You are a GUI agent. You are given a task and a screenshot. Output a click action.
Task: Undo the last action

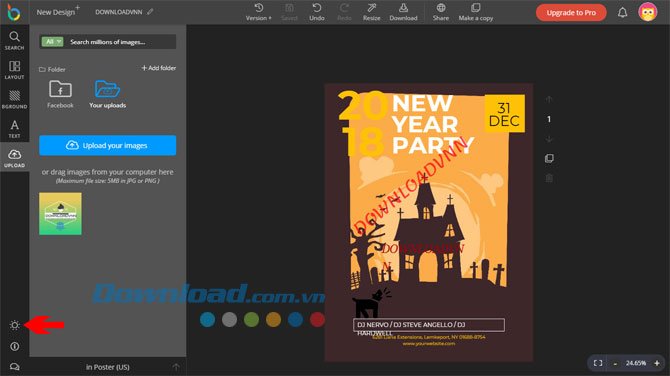pos(317,12)
